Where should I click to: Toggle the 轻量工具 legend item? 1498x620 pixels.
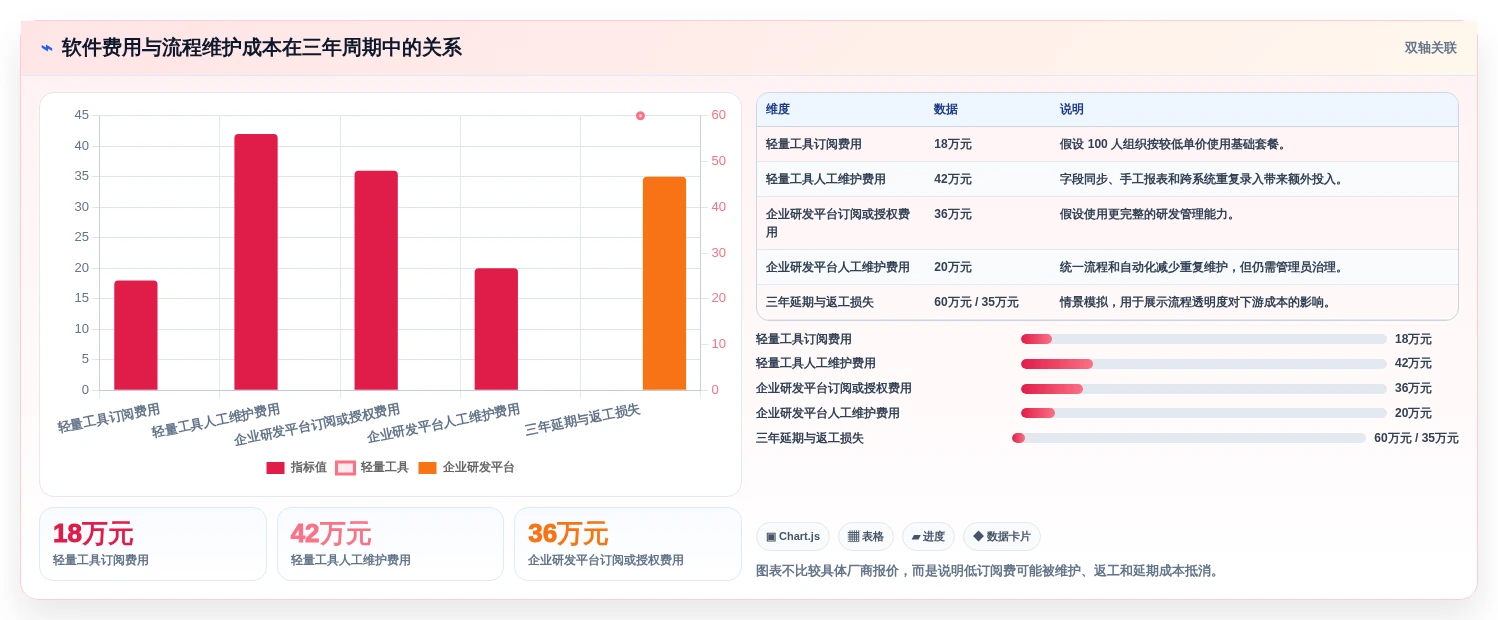[372, 467]
